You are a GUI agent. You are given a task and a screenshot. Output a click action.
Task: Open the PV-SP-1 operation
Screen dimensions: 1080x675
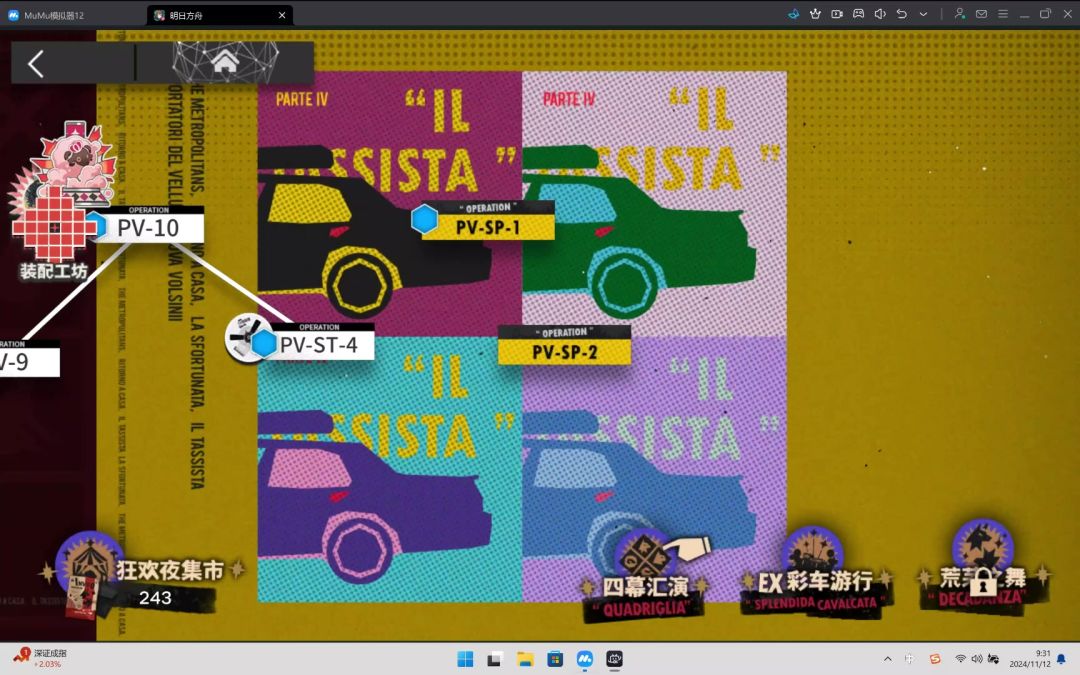[x=487, y=222]
